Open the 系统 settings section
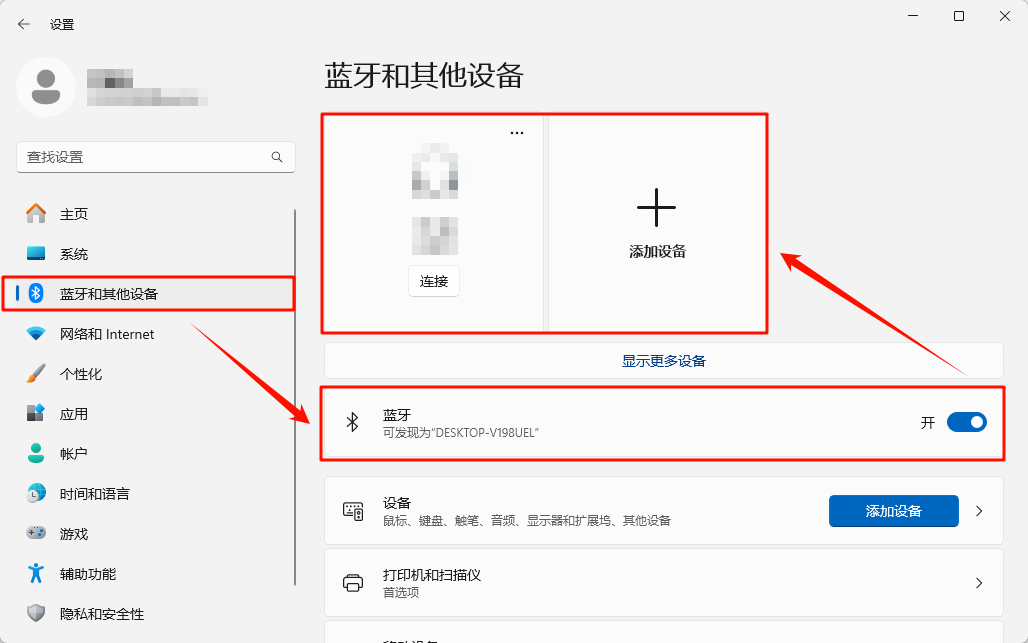 74,254
